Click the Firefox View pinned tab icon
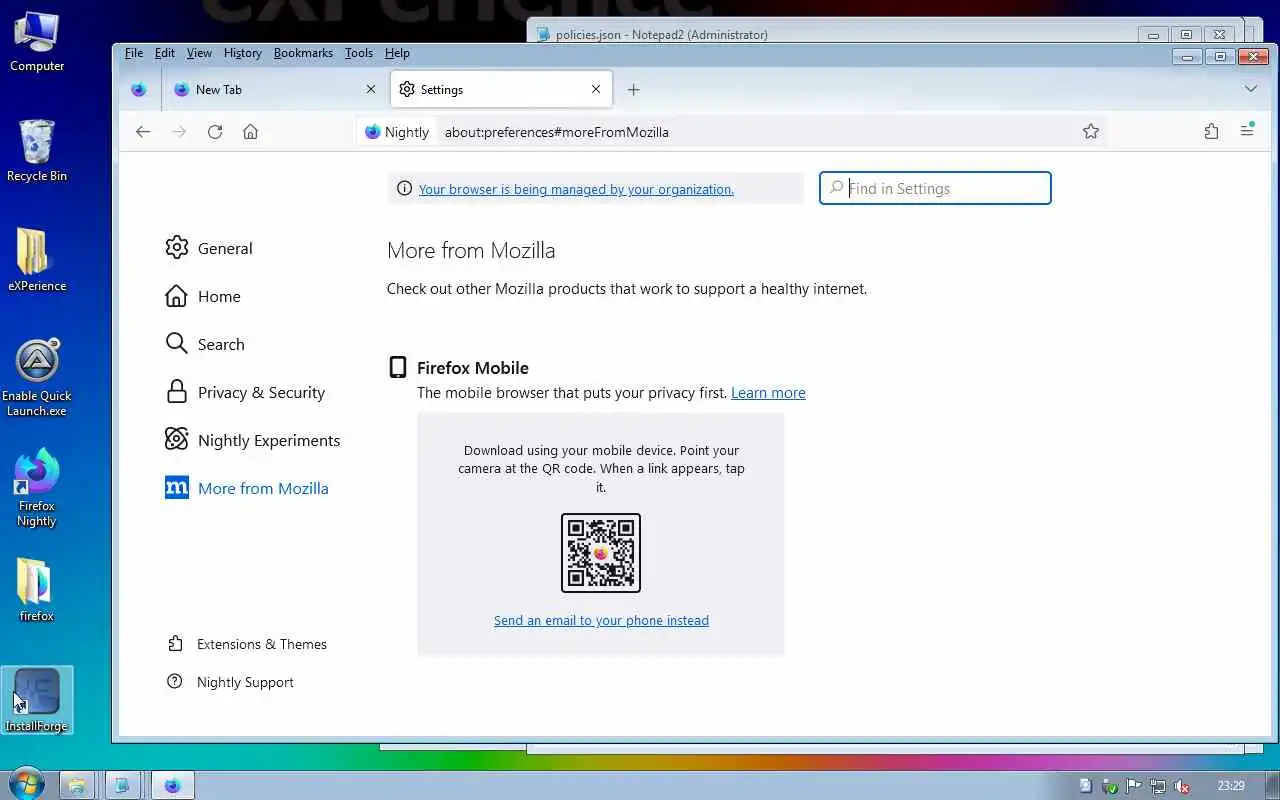This screenshot has width=1280, height=800. pos(139,89)
